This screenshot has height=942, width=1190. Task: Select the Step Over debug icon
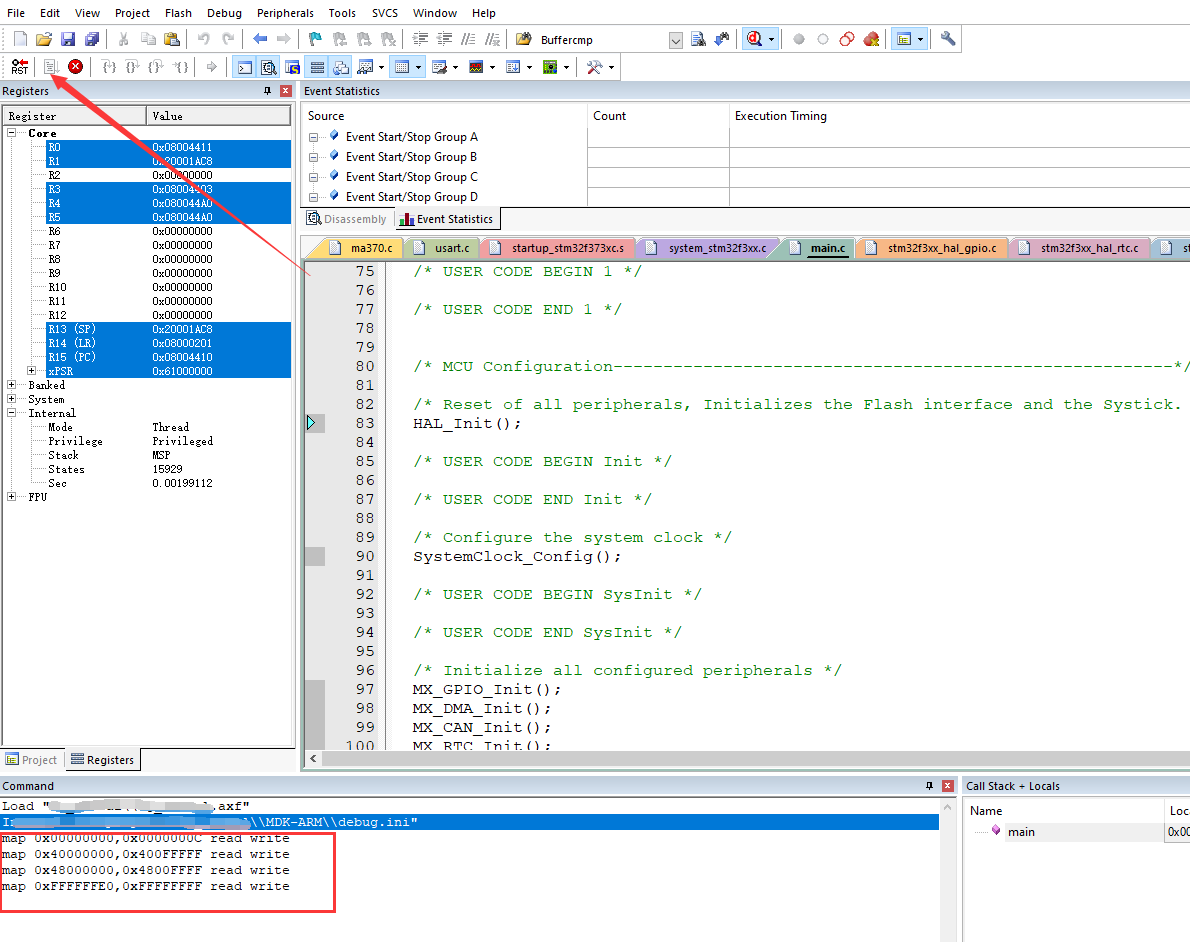point(132,67)
